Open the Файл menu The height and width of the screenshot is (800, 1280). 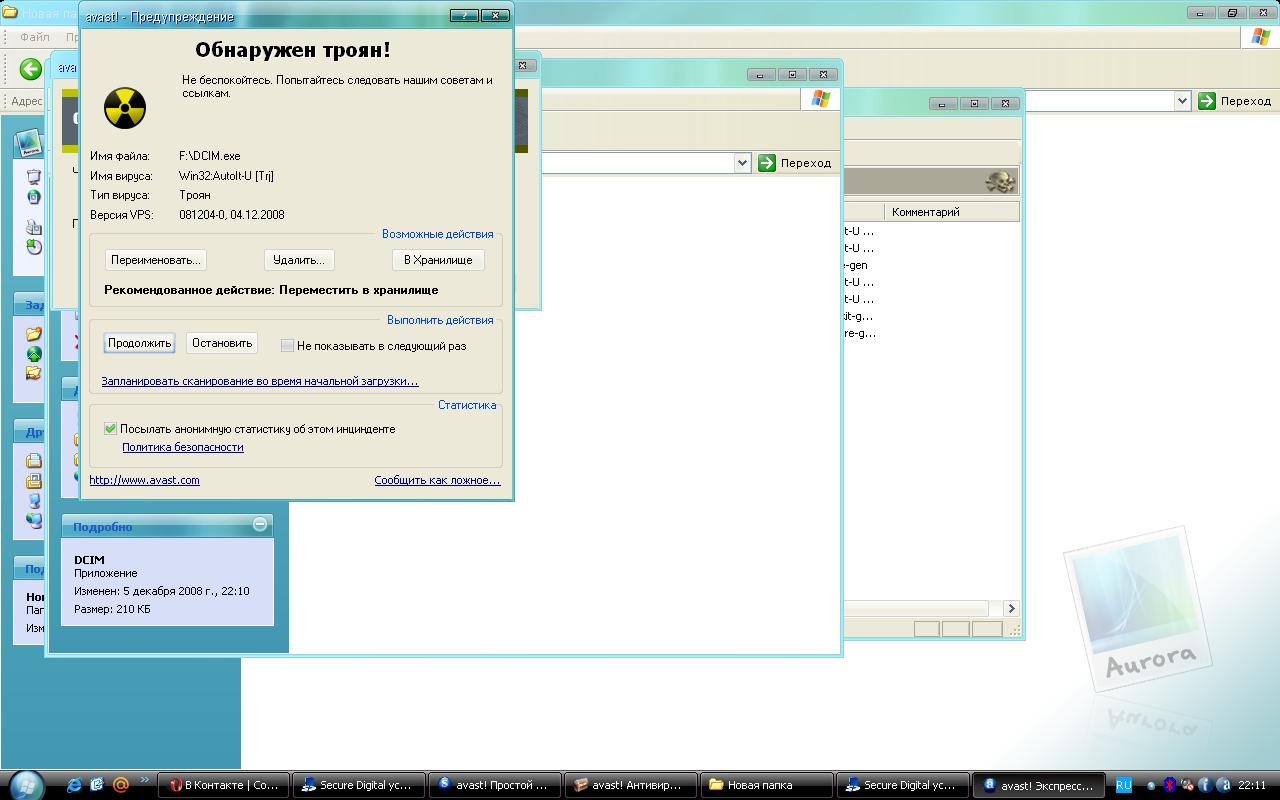(35, 37)
